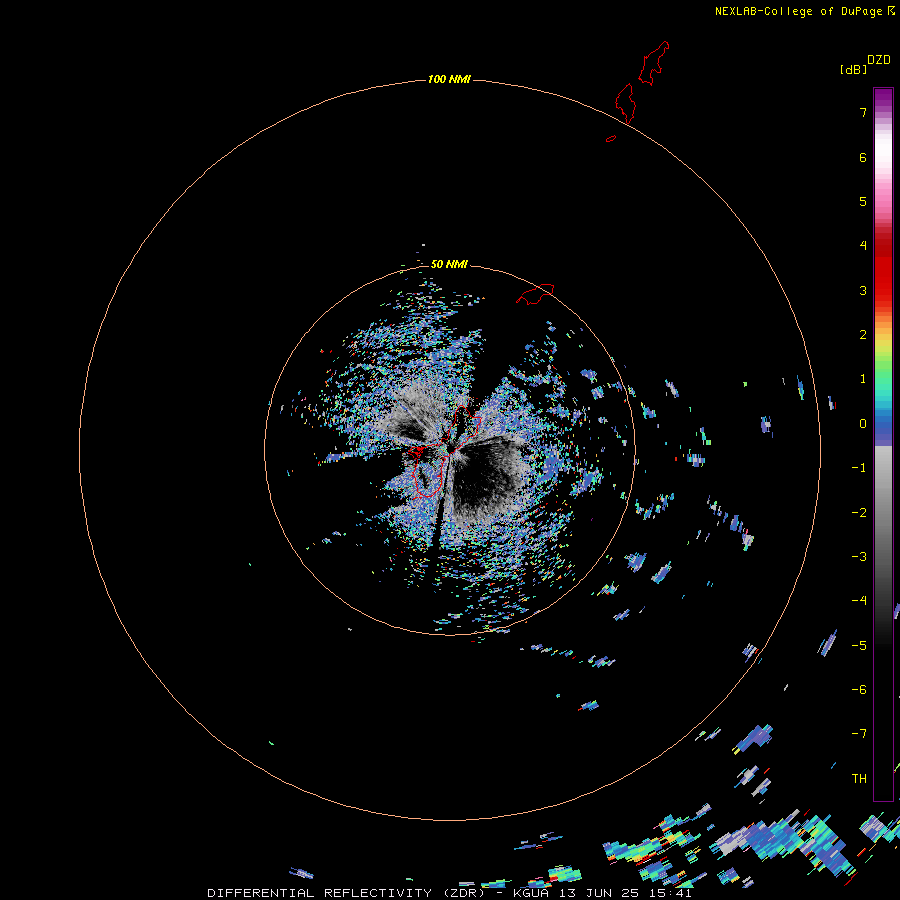Click the '[dB]' unit label
Screen dimensions: 900x900
tap(854, 69)
